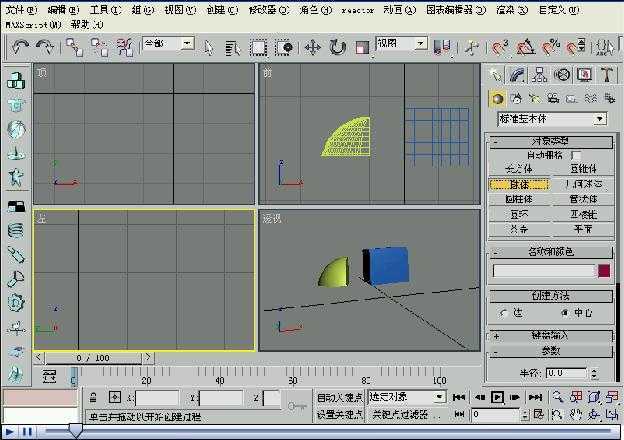
Task: Click the 圆柱体 cylinder button
Action: pyautogui.click(x=519, y=199)
